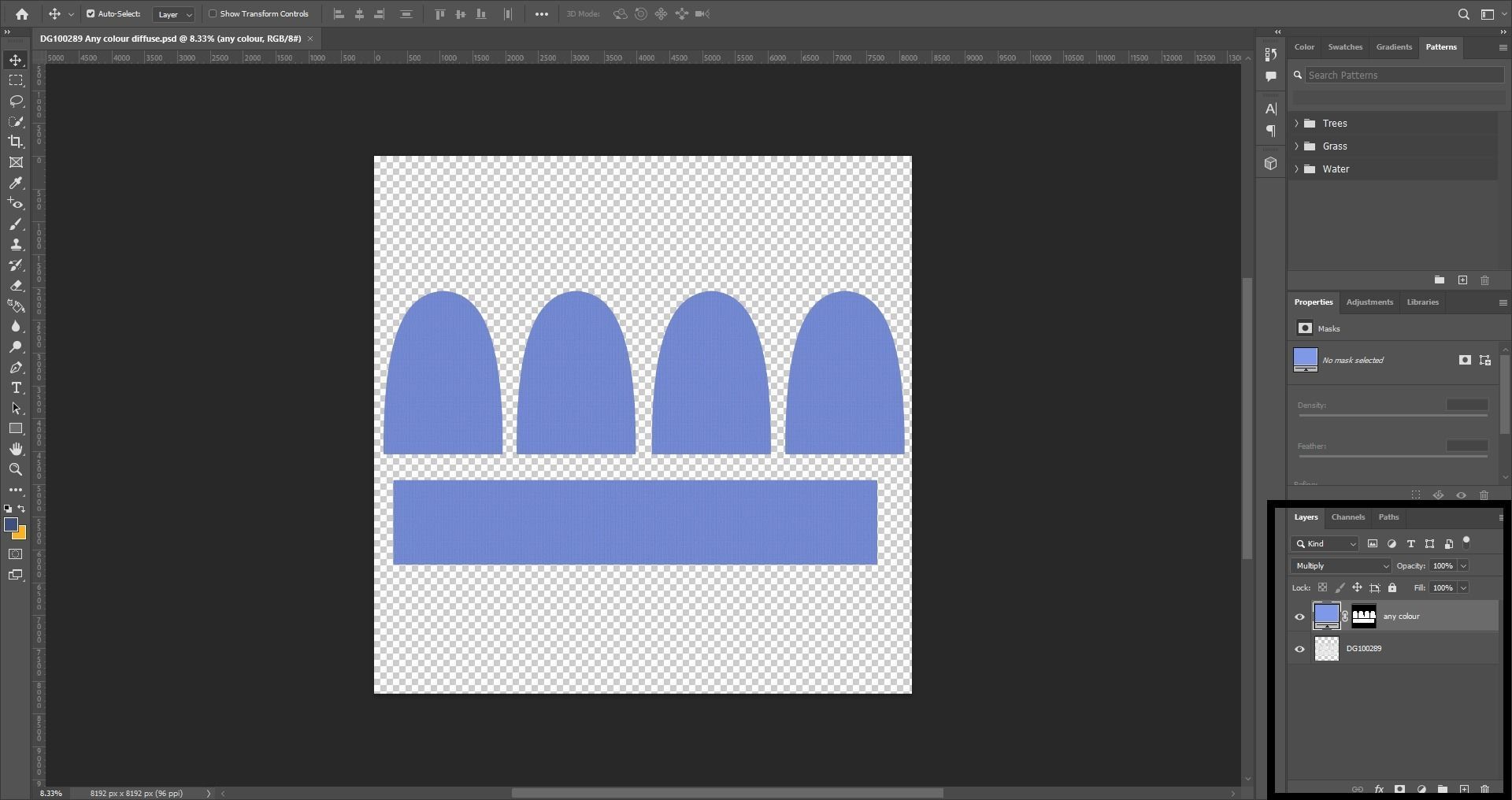
Task: Open the Multiply blend mode dropdown
Action: pyautogui.click(x=1341, y=566)
